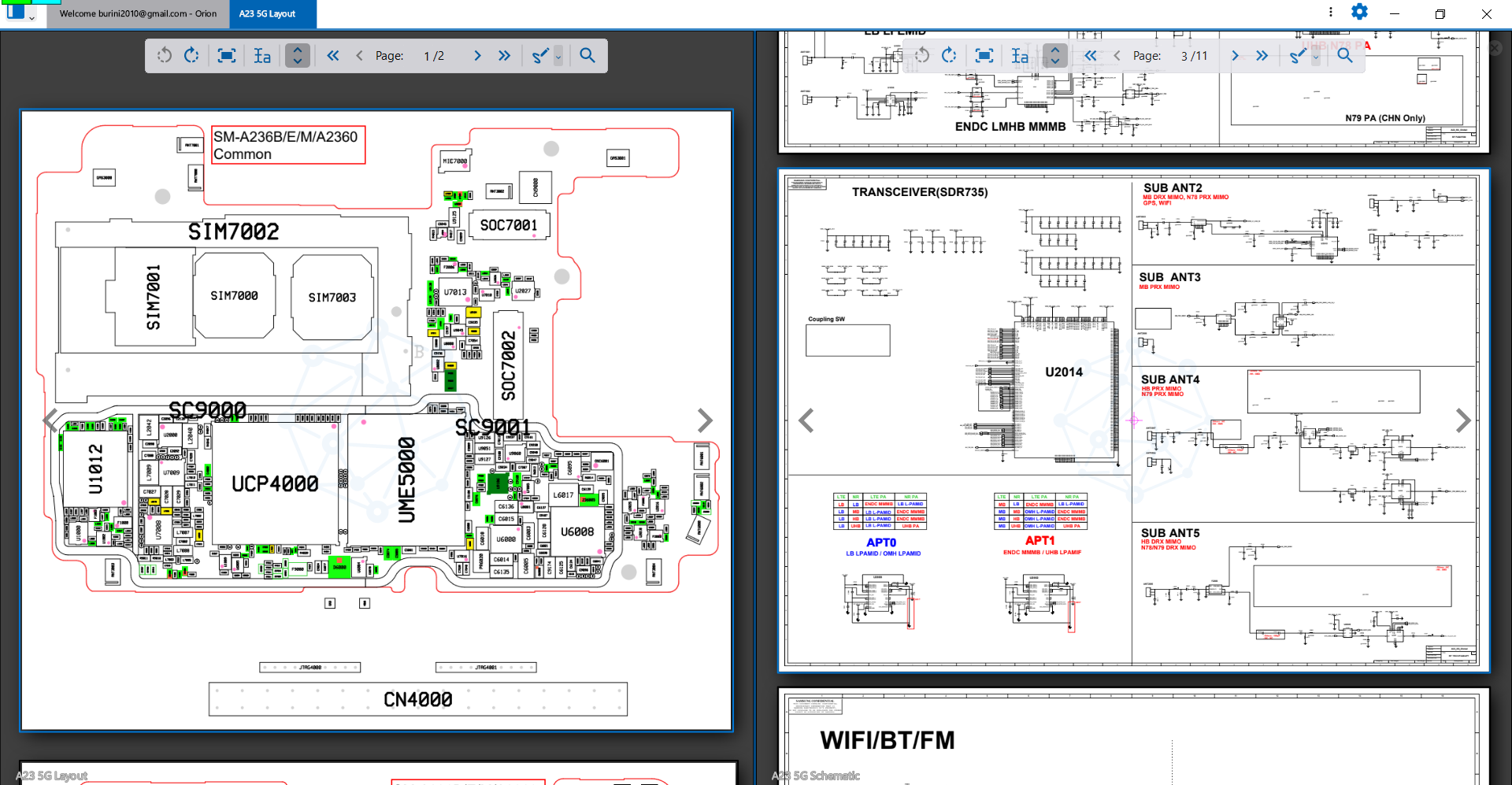Viewport: 1512px width, 785px height.
Task: Click the SIM7000 slot on layout
Action: [234, 295]
